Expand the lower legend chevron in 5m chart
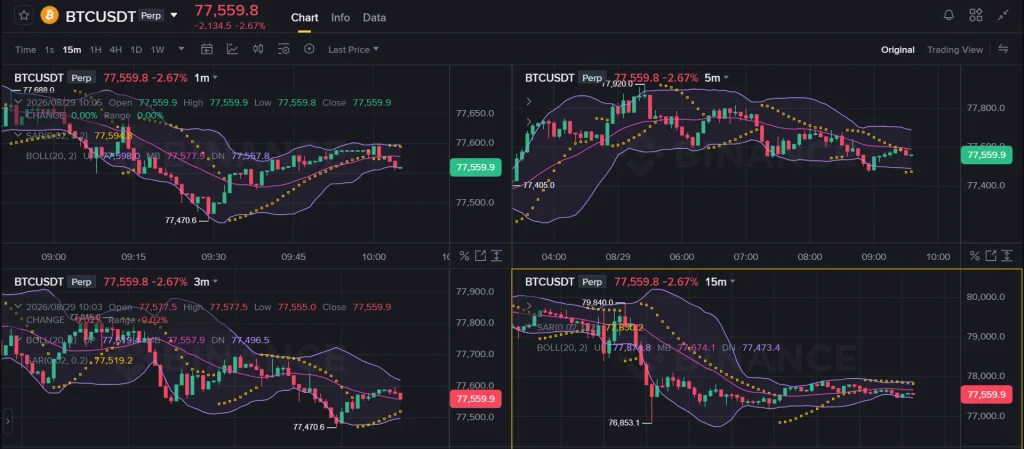 point(529,121)
